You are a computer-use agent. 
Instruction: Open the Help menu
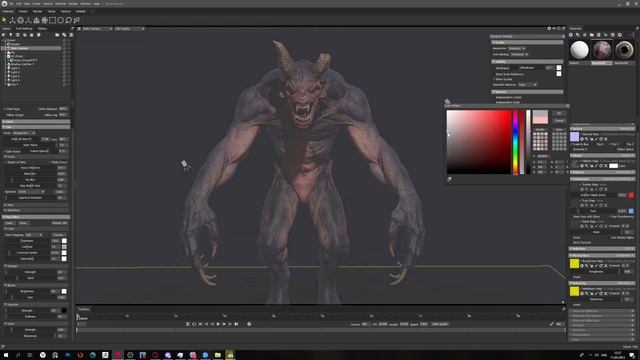coord(97,4)
